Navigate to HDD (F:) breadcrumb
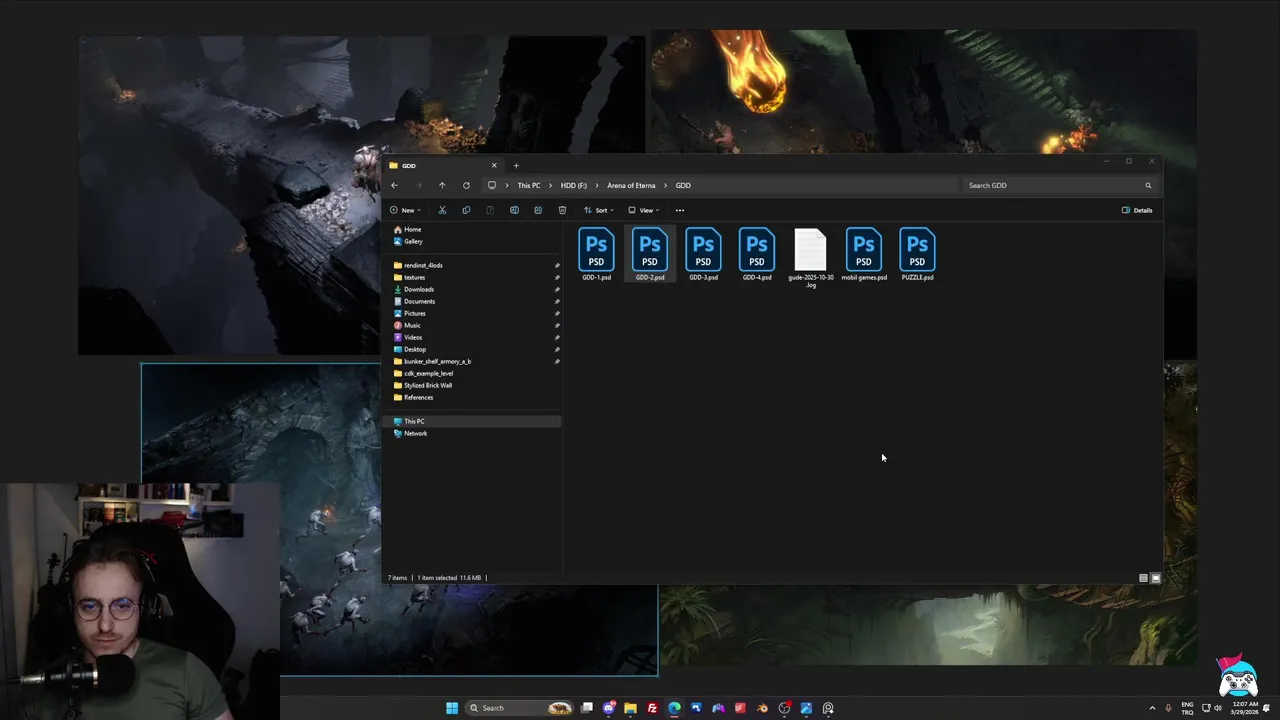Screen dimensions: 1280x720 (x=574, y=185)
